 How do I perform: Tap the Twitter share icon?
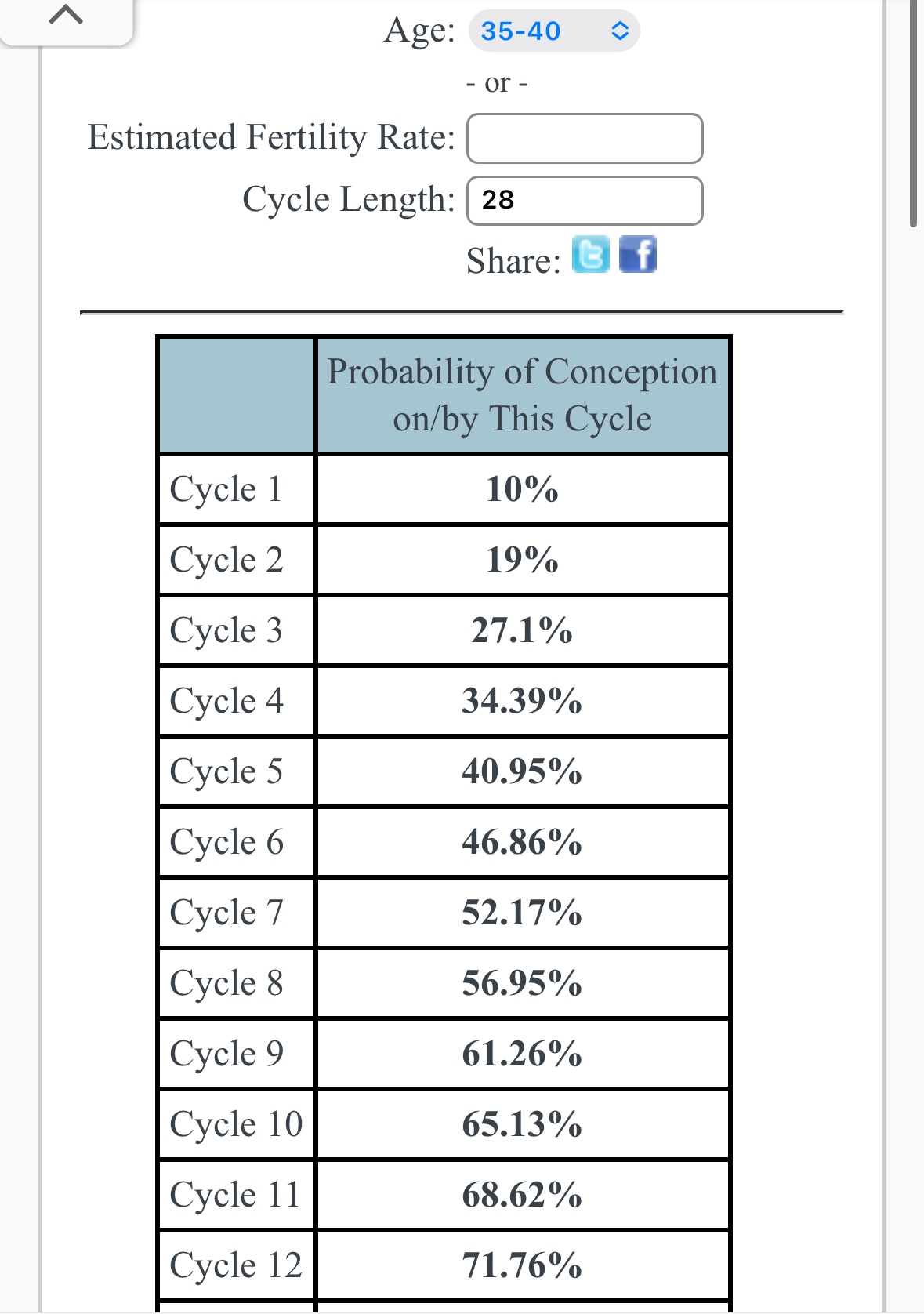590,255
